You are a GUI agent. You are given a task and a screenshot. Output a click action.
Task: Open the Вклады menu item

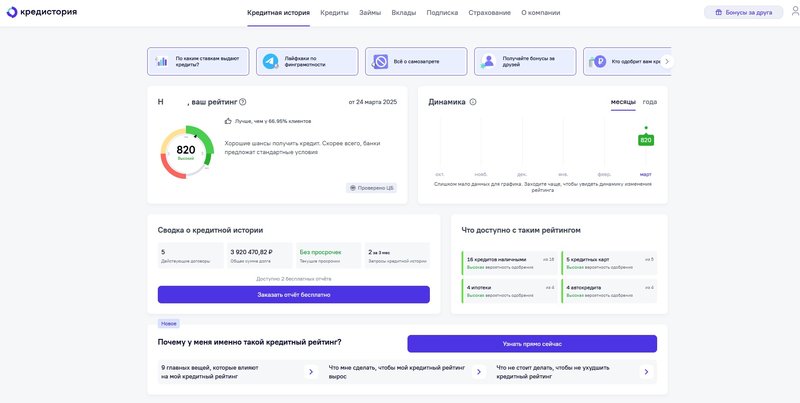tap(404, 13)
